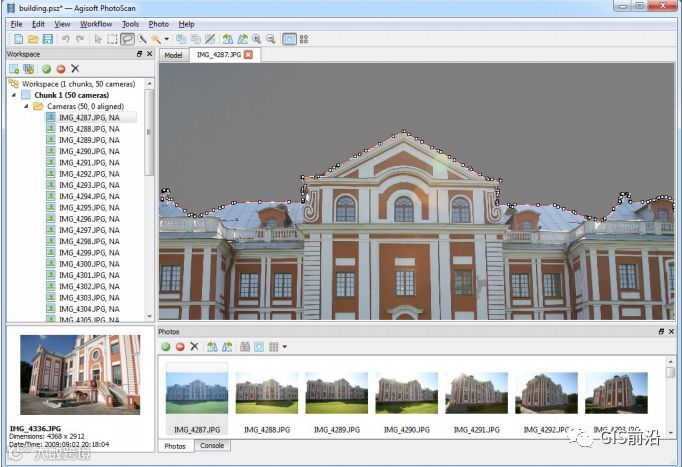Open a project via the folder icon
This screenshot has height=467, width=682.
[33, 39]
